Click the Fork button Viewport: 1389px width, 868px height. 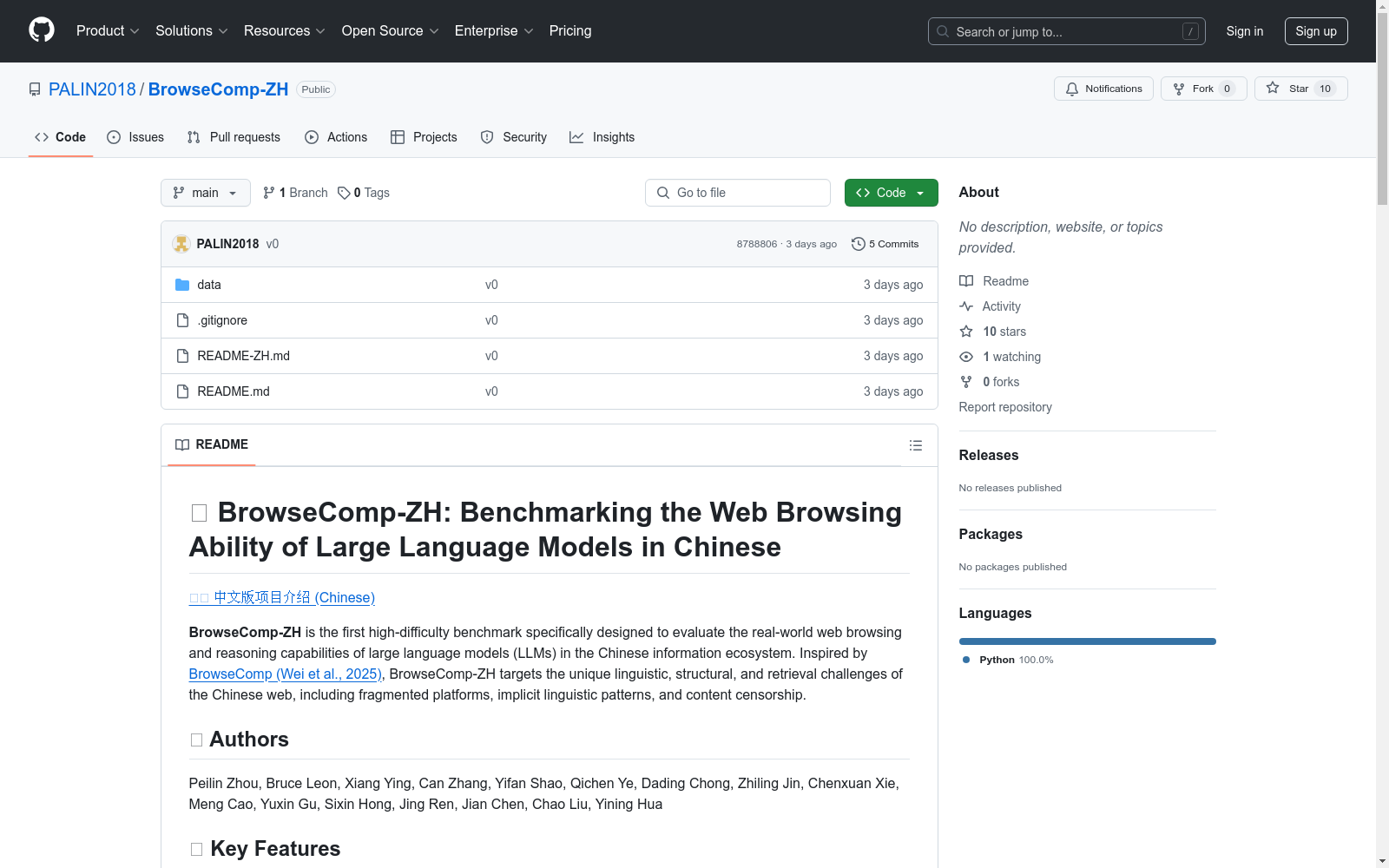1203,89
